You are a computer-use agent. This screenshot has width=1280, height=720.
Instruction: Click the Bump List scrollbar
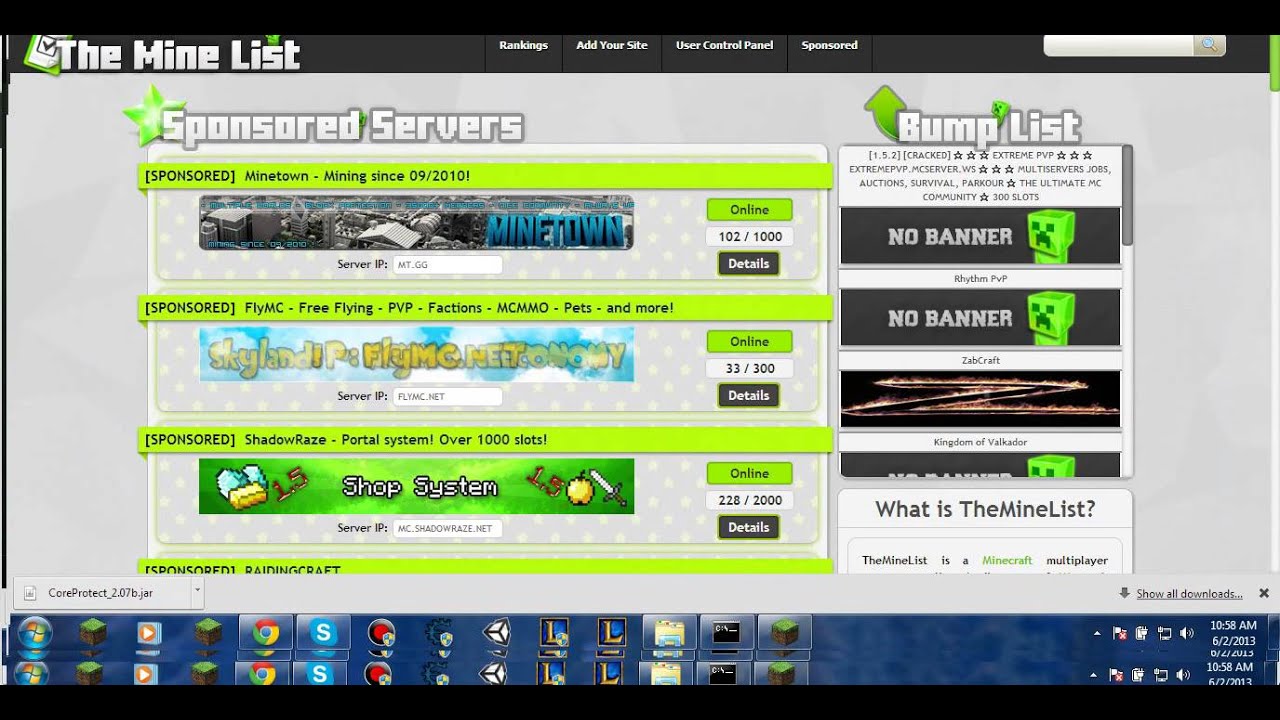click(x=1127, y=196)
